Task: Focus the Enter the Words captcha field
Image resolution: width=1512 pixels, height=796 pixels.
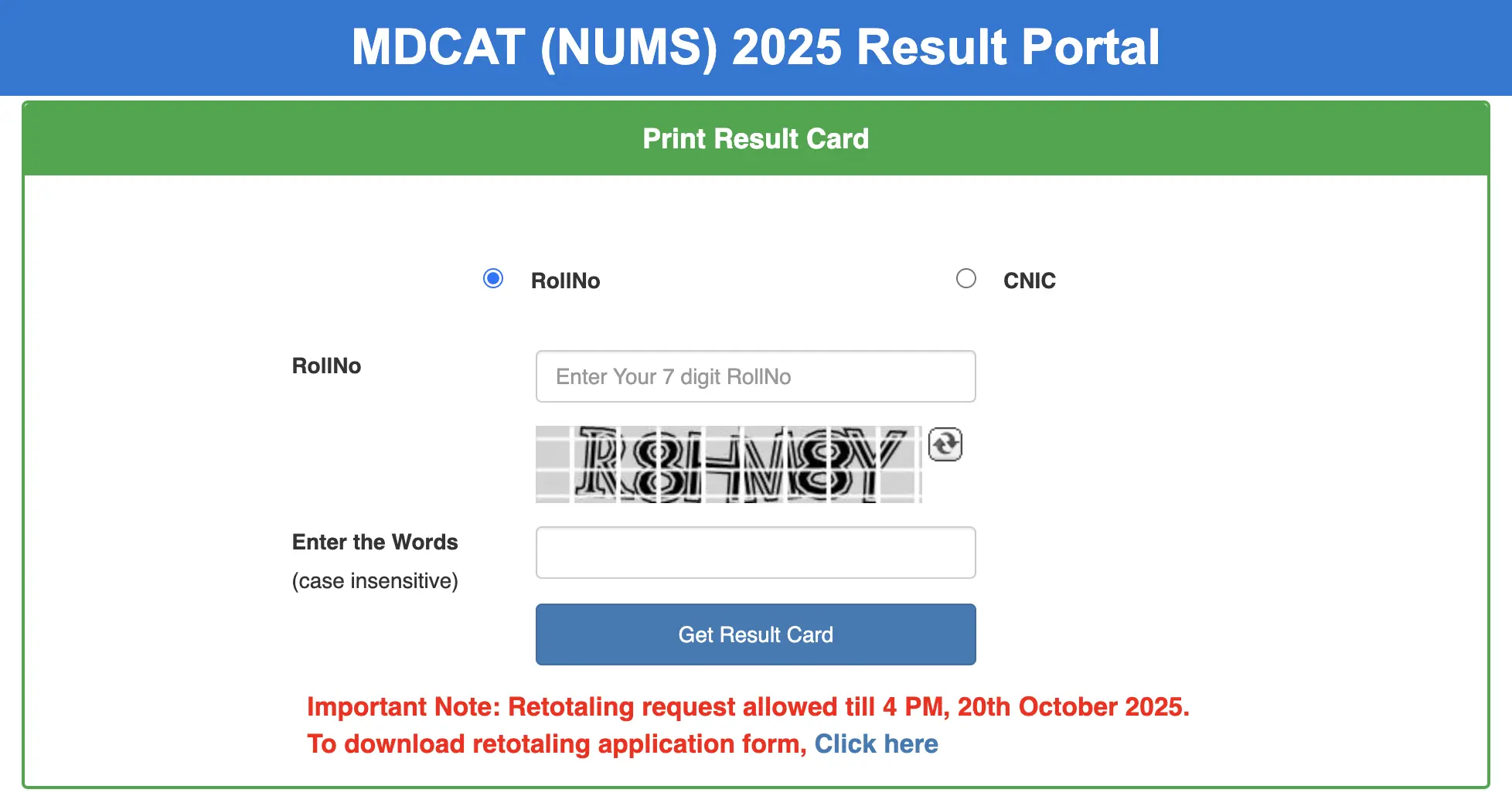Action: point(755,552)
